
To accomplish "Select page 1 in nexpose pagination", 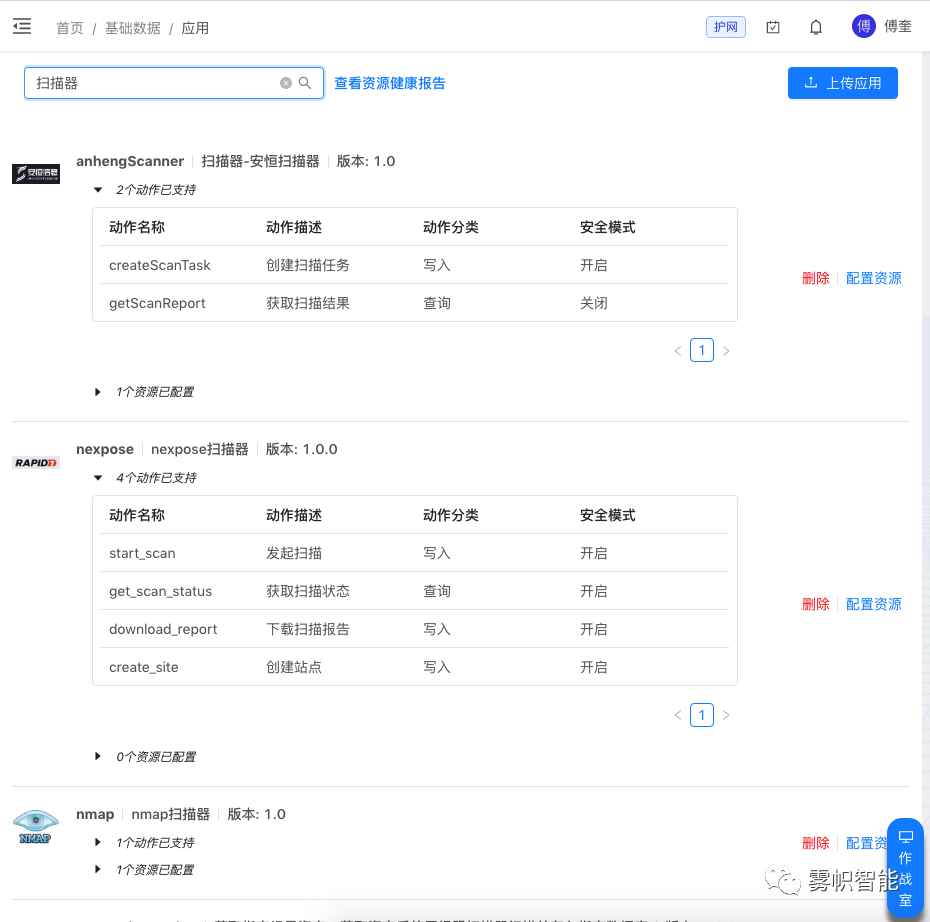I will (x=702, y=715).
